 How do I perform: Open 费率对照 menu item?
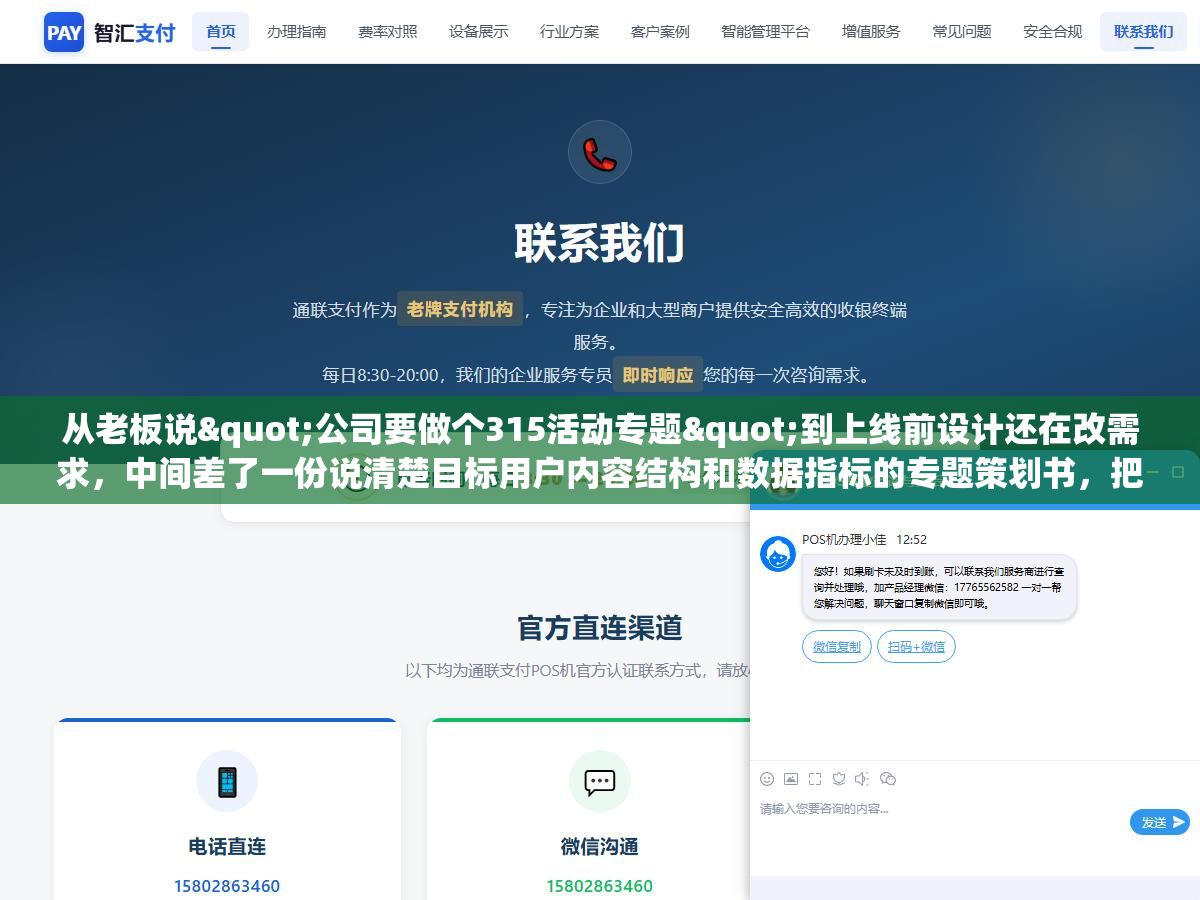pyautogui.click(x=387, y=31)
